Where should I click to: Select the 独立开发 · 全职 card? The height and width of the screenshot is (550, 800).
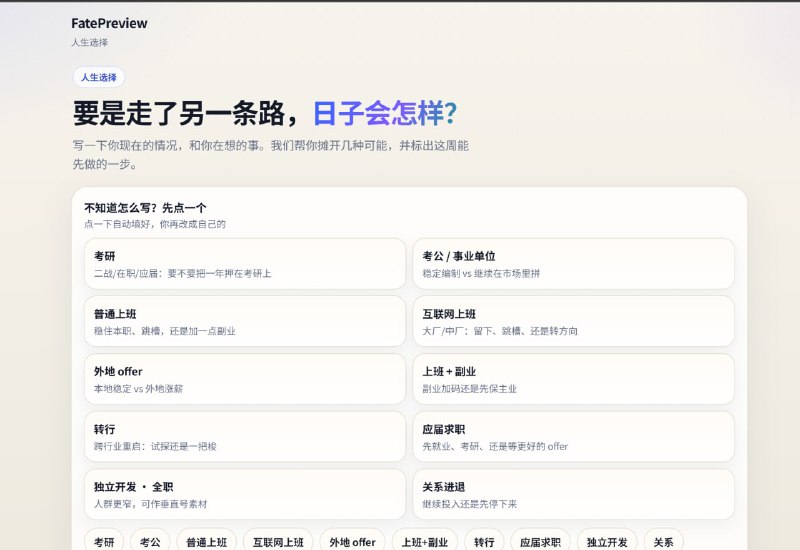pos(245,494)
